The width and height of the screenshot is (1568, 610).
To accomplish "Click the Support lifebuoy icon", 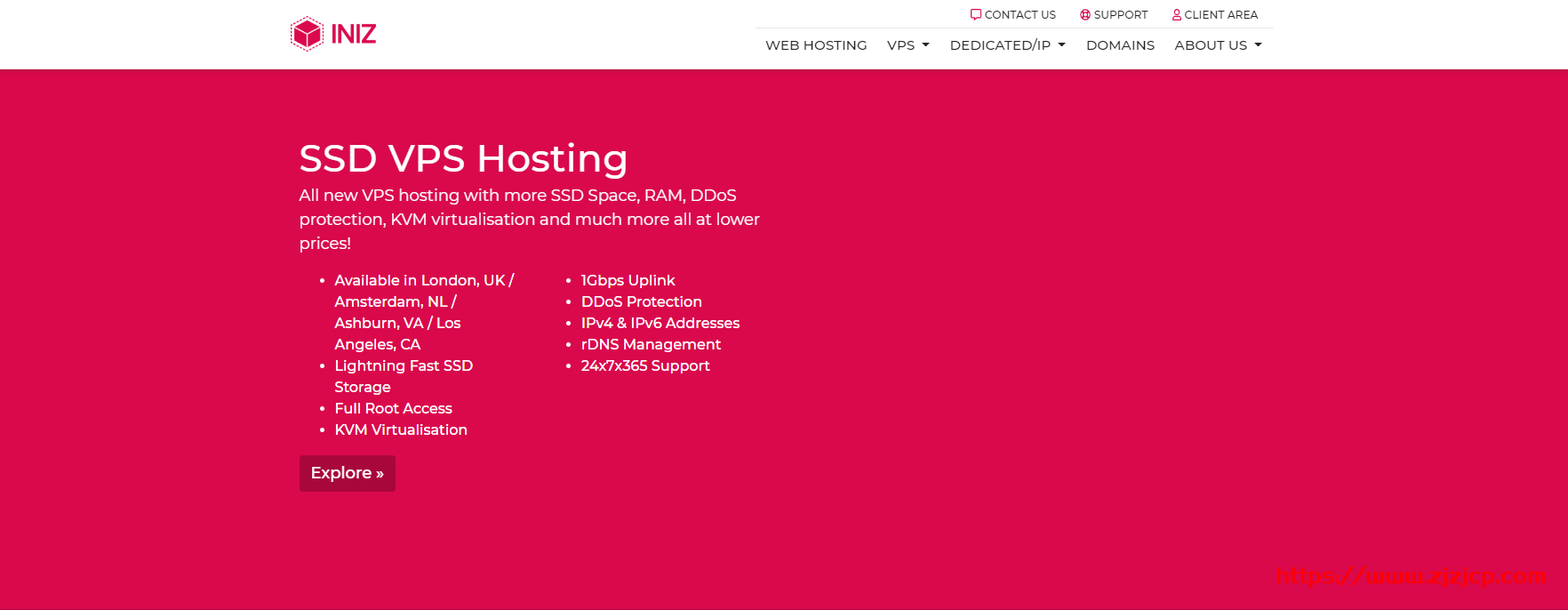I will pos(1084,14).
